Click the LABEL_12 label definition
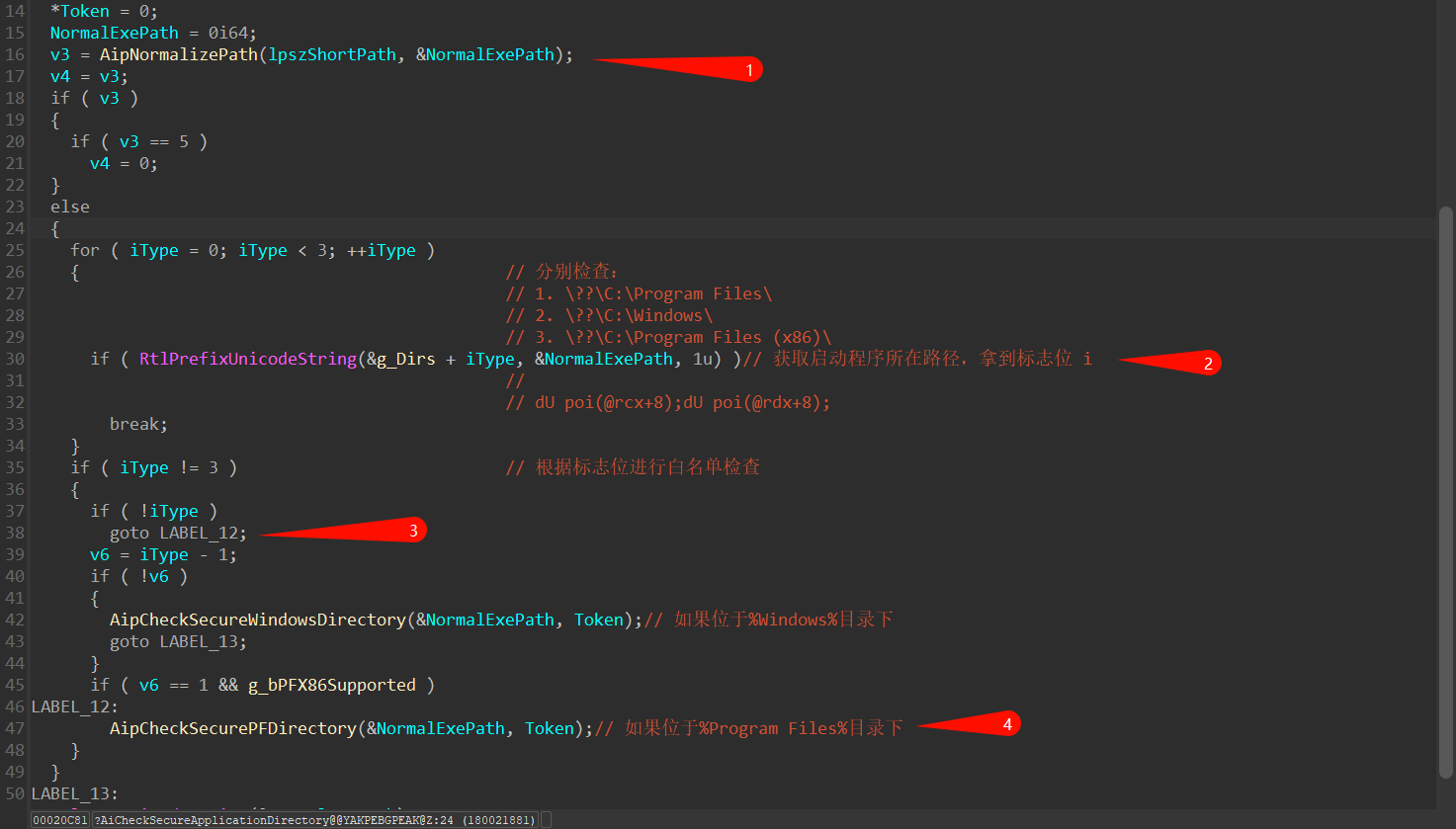Image resolution: width=1456 pixels, height=829 pixels. [74, 706]
